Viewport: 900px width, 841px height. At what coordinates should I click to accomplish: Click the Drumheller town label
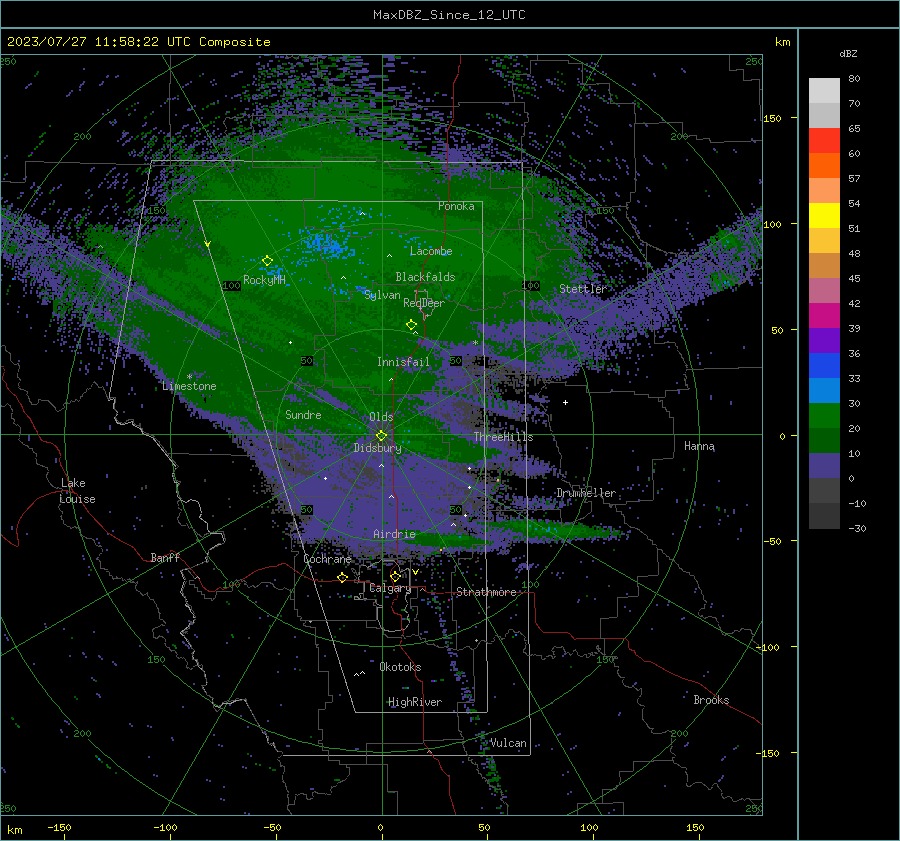click(x=586, y=493)
